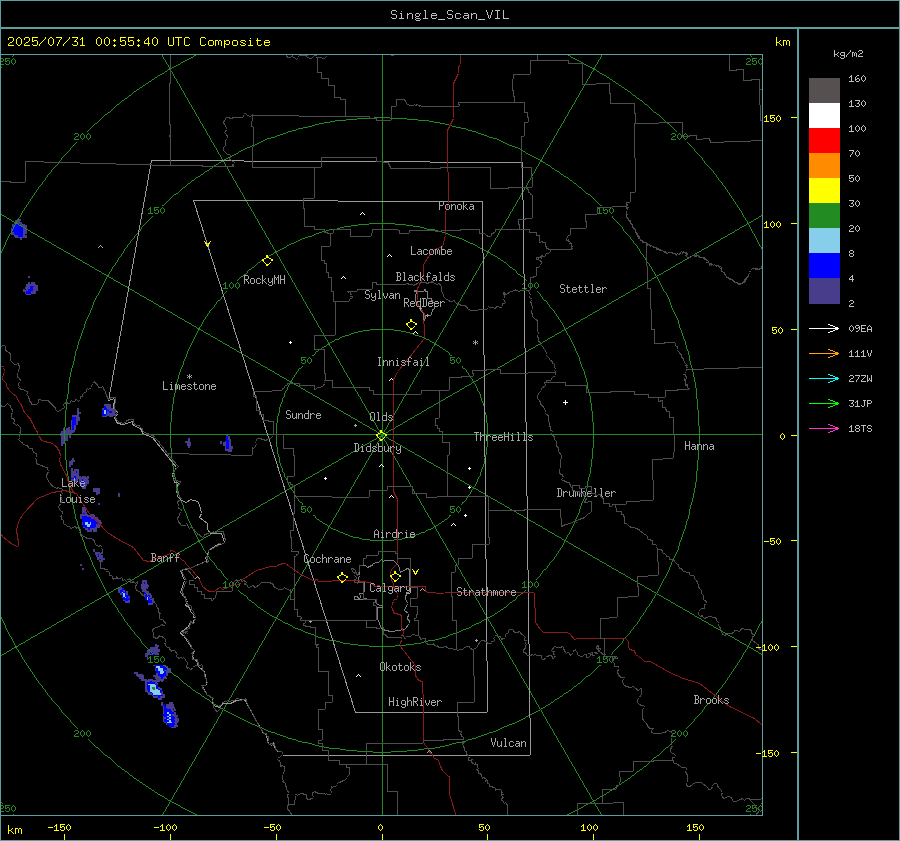Image resolution: width=900 pixels, height=841 pixels.
Task: Select the Ponoka label
Action: [456, 206]
